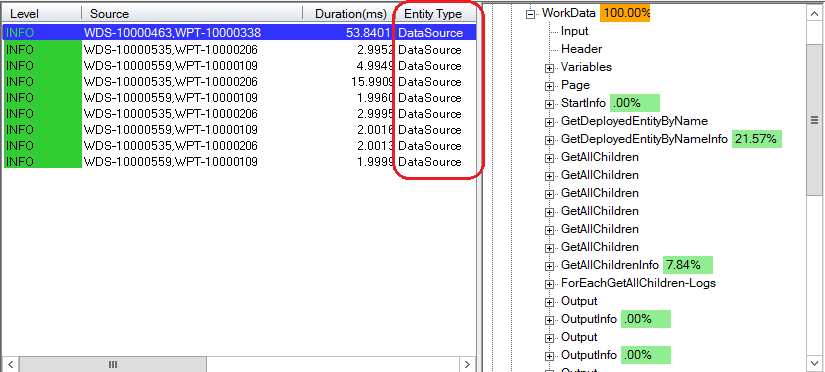This screenshot has height=372, width=825.
Task: Select the GetDeployedEntityByName tree item
Action: [x=635, y=121]
